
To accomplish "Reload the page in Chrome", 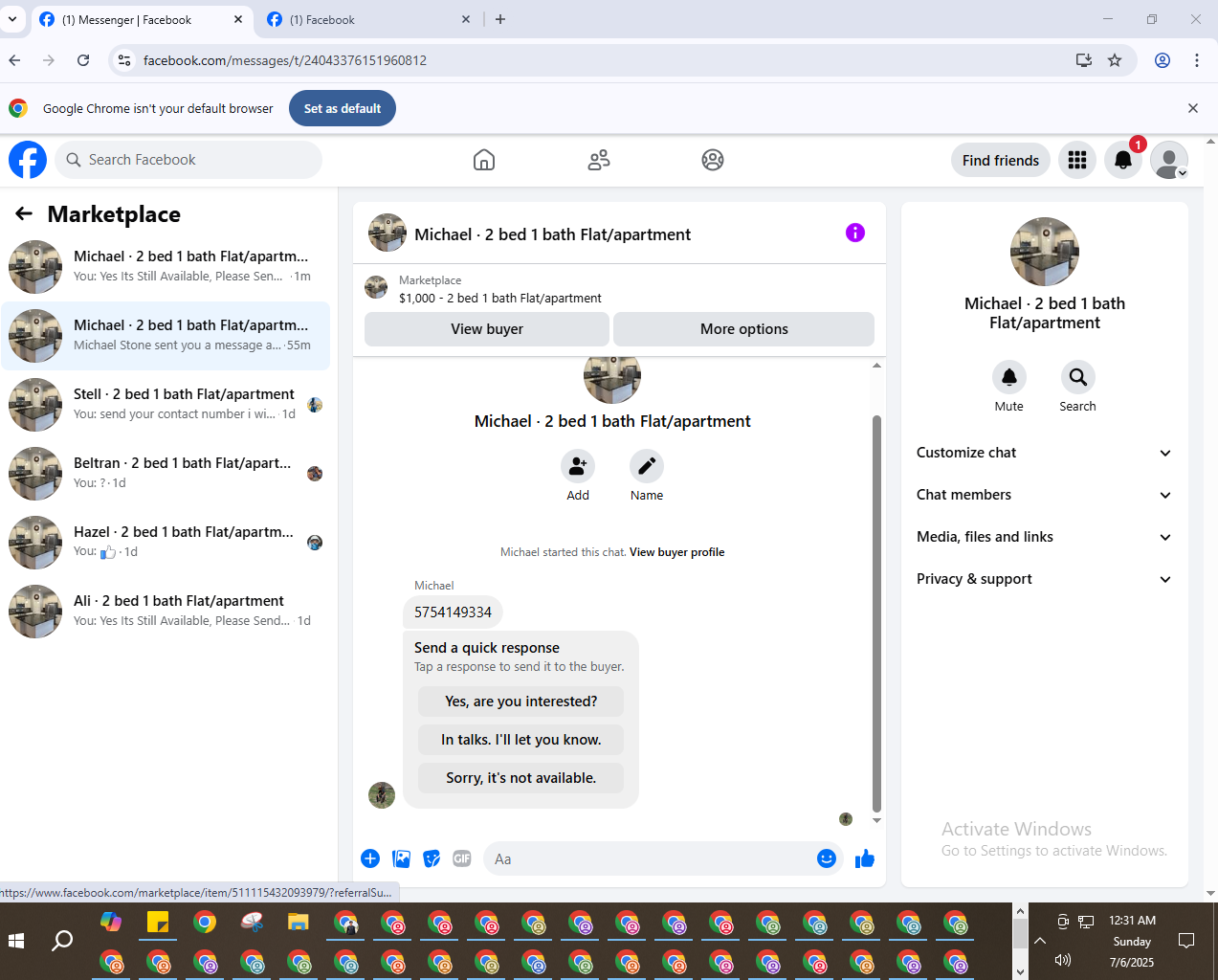I will (x=83, y=60).
